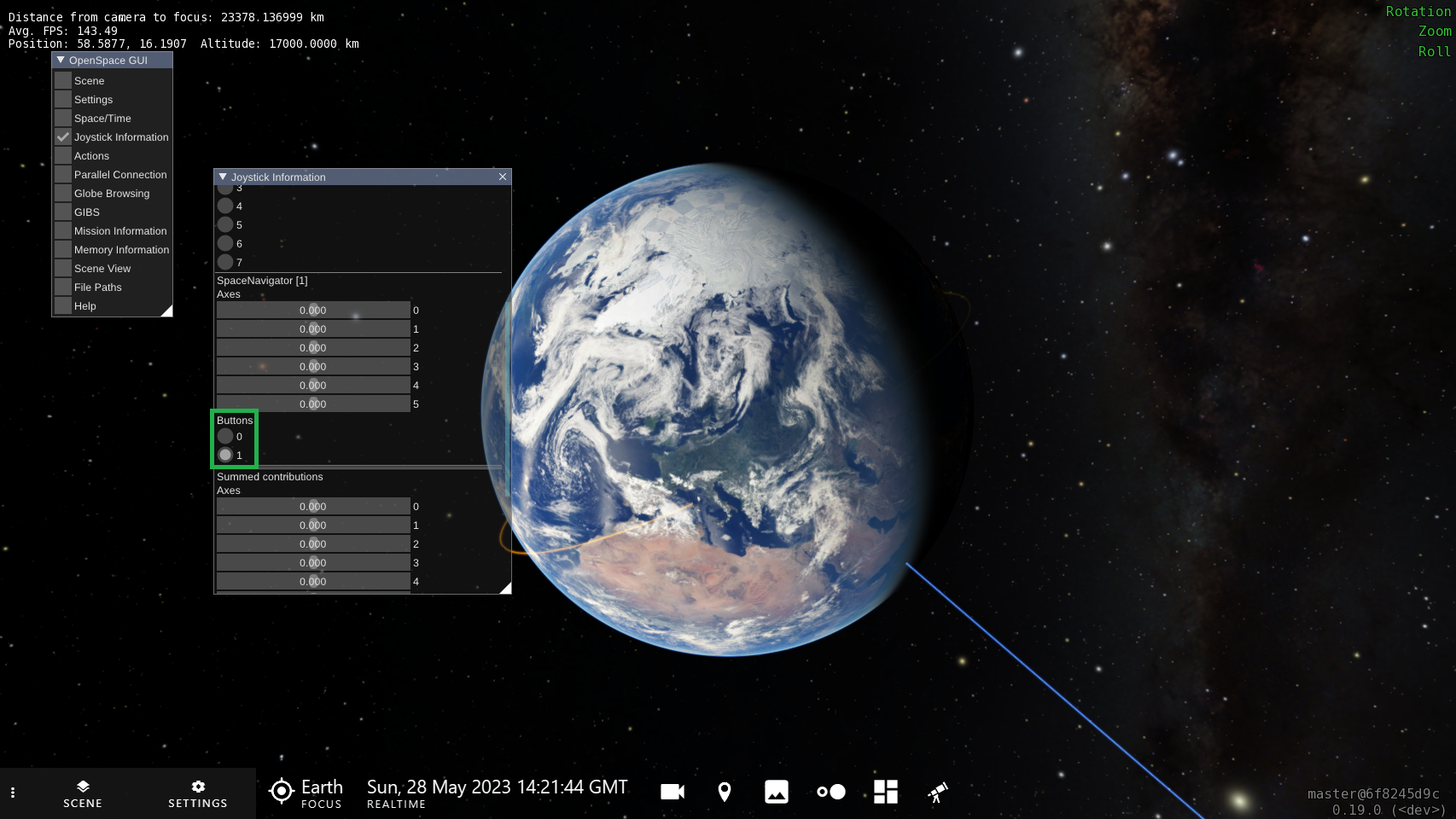
Task: Click the master@6f8245d9c version text
Action: coord(1373,793)
